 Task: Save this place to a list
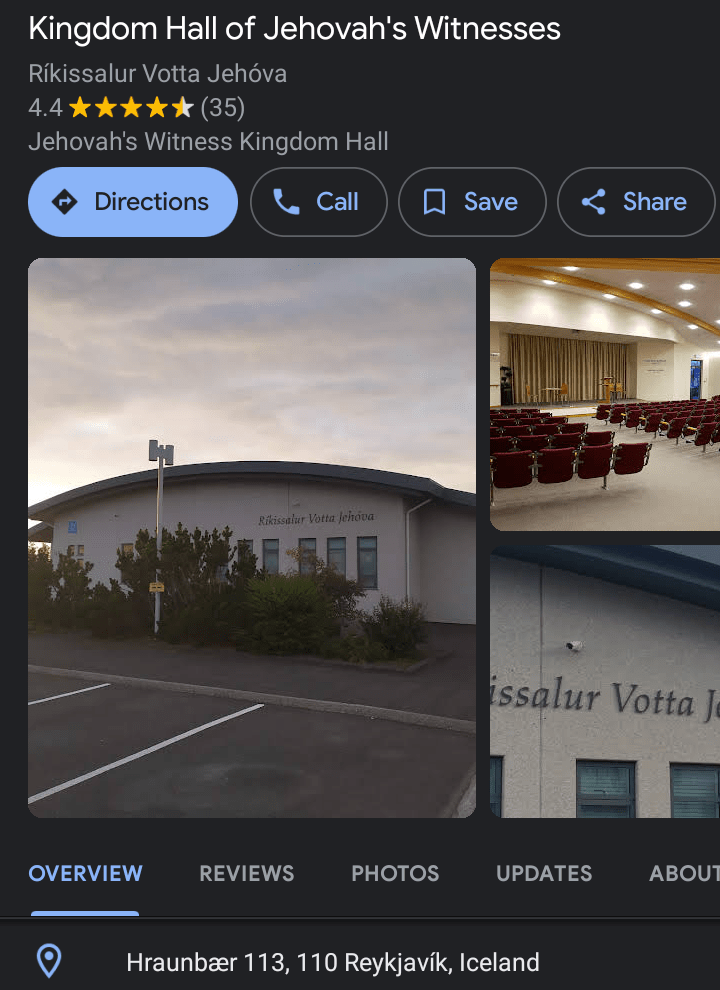point(472,202)
